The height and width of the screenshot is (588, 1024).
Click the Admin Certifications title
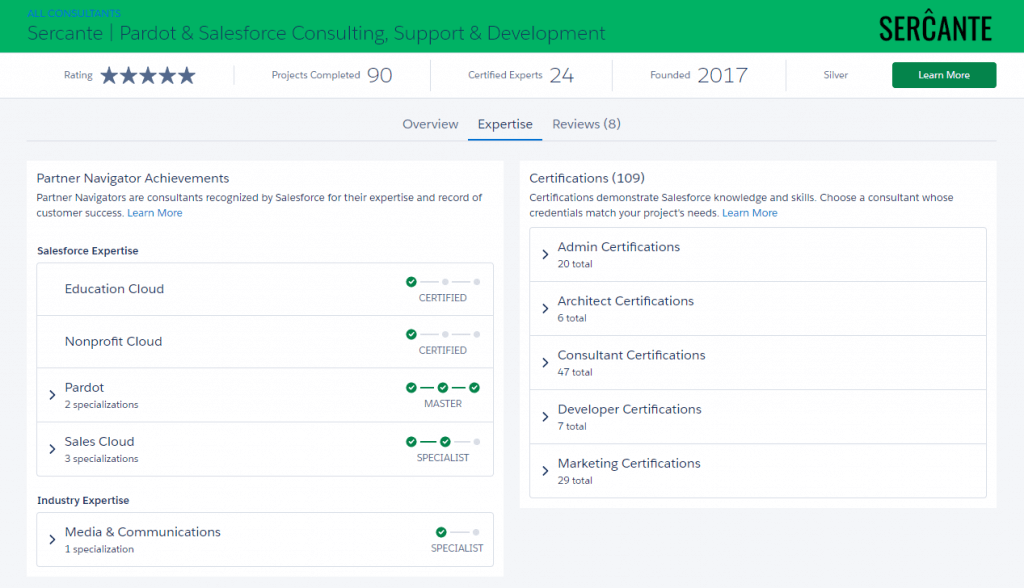click(618, 246)
